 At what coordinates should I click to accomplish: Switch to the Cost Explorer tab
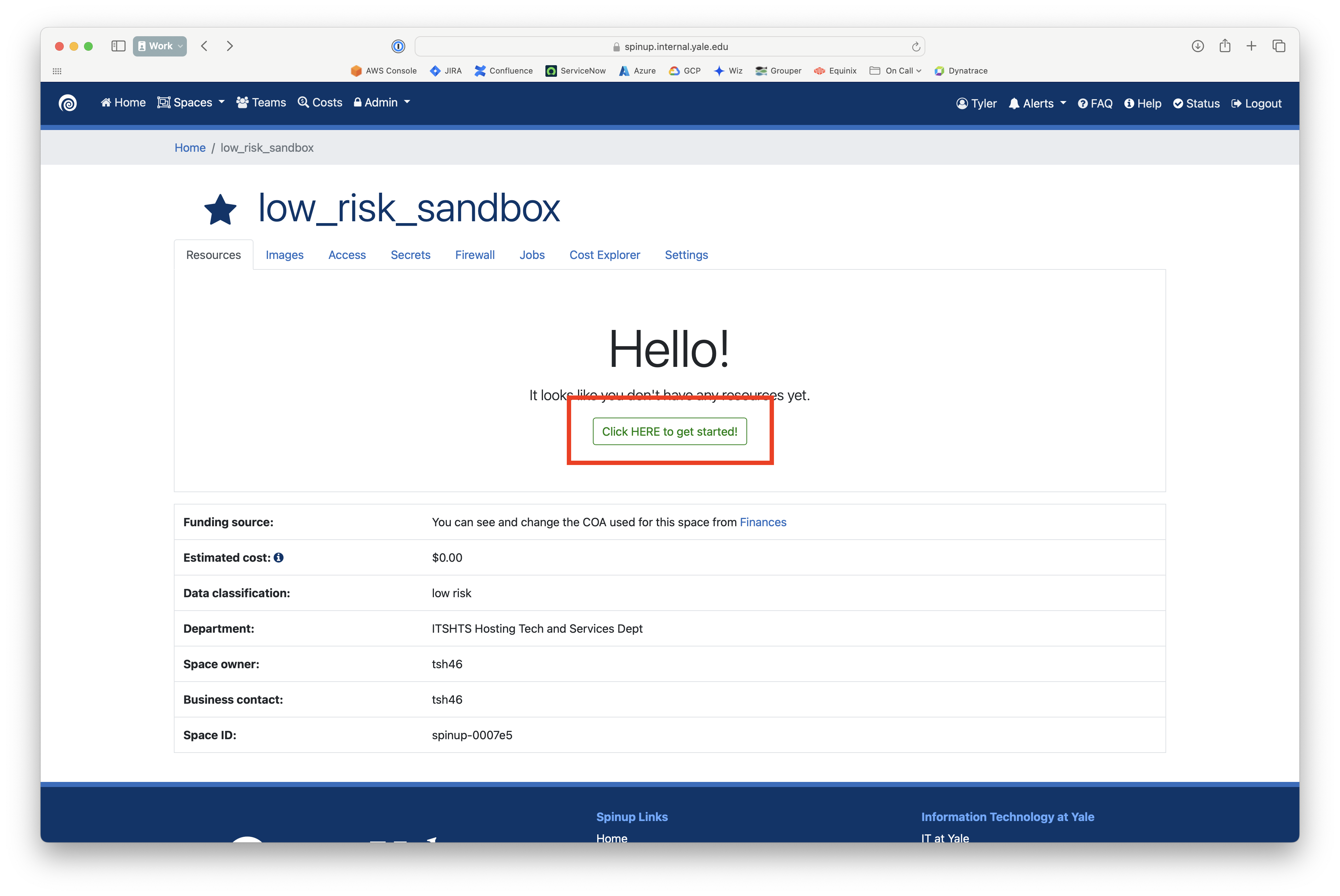point(604,255)
